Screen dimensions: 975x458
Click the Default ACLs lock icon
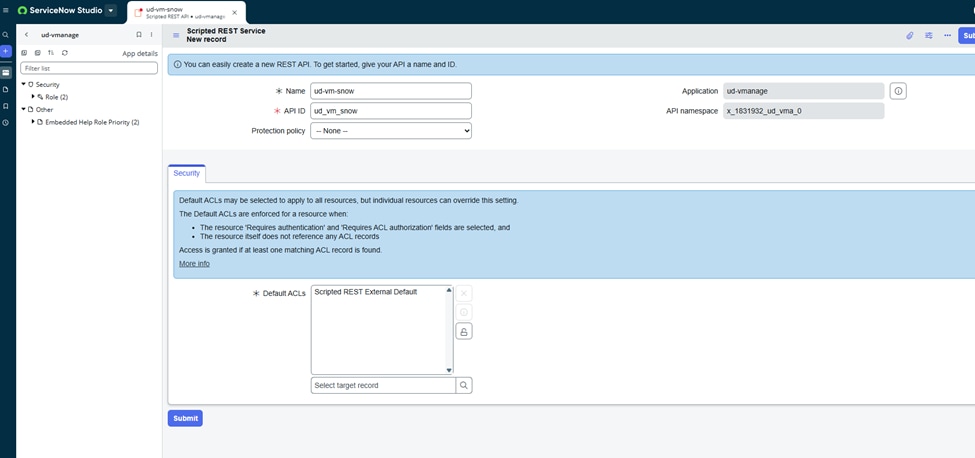tap(464, 331)
